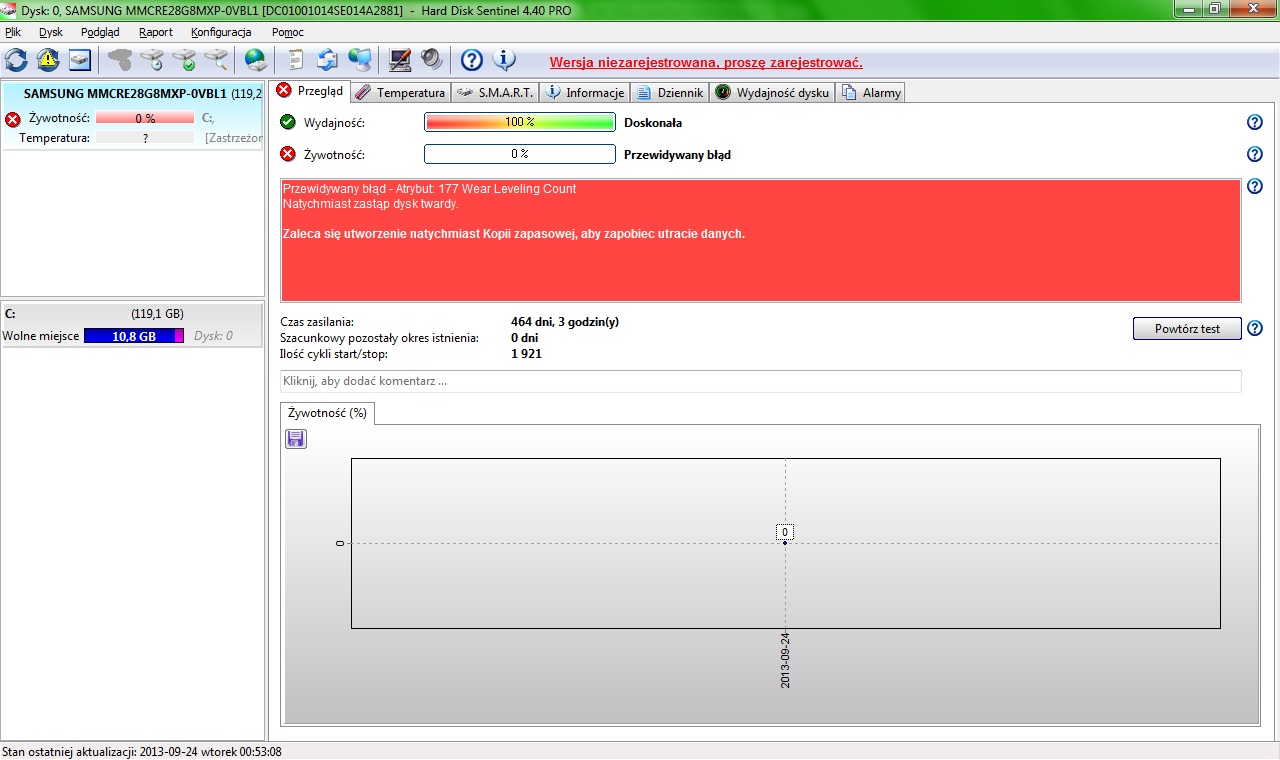Viewport: 1280px width, 760px height.
Task: Click the help icon beside Wydajność row
Action: tap(1255, 122)
